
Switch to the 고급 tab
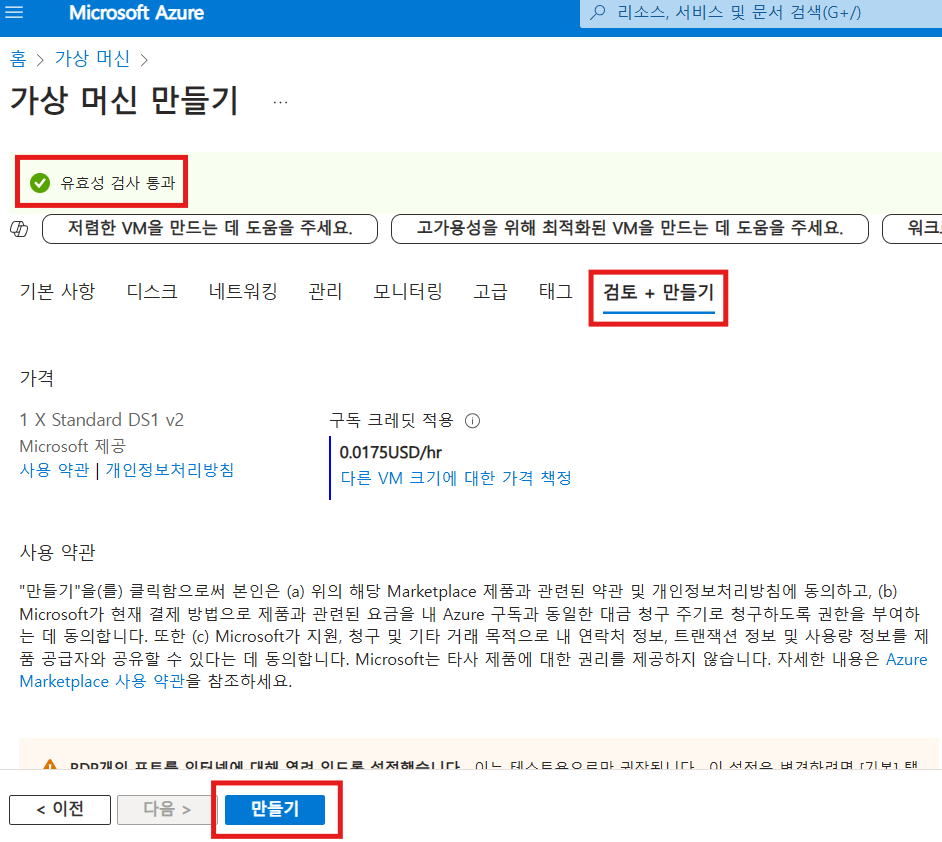click(490, 292)
